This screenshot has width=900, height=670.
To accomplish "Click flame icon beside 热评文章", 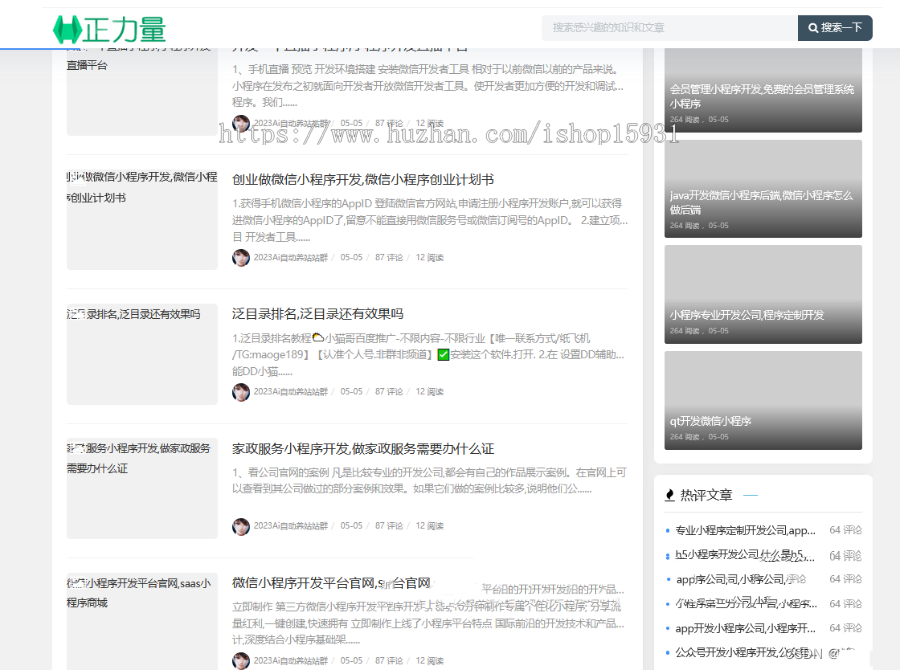I will pos(670,495).
